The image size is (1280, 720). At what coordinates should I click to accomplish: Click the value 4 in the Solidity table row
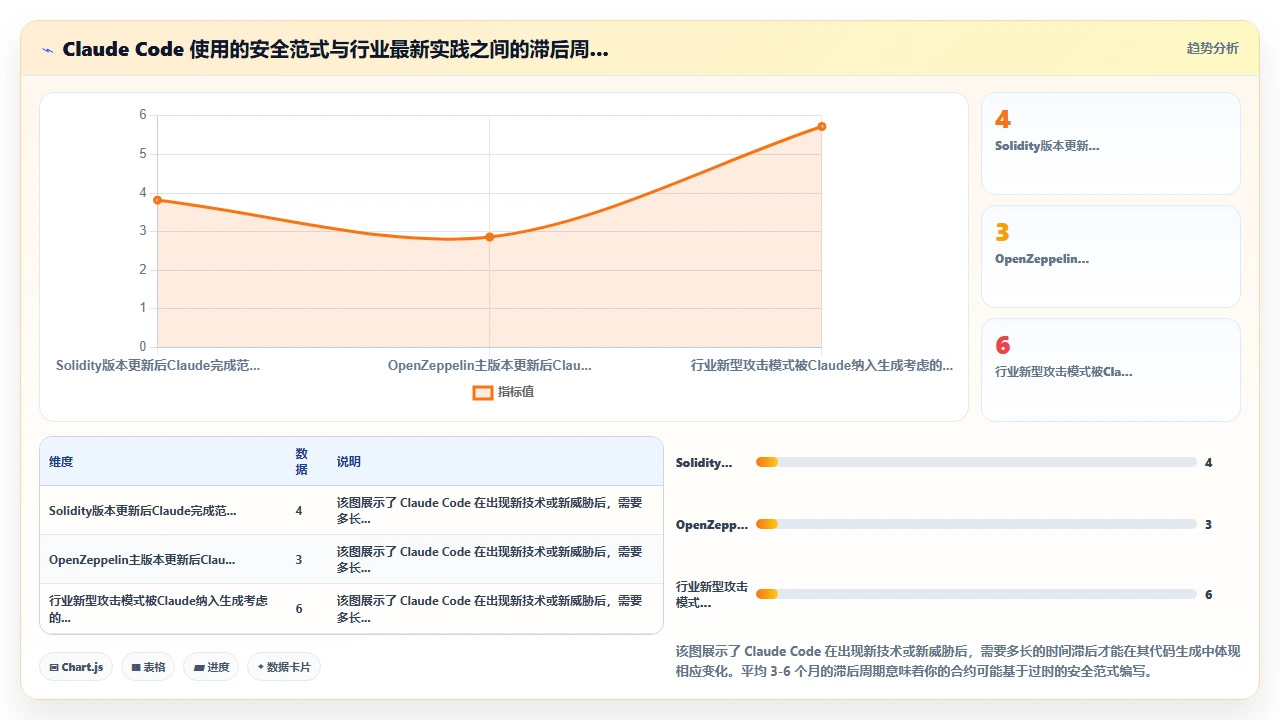(x=299, y=511)
